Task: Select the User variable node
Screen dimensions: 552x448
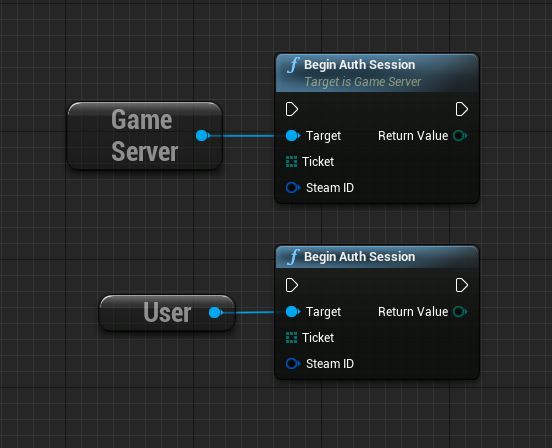Action: 167,313
